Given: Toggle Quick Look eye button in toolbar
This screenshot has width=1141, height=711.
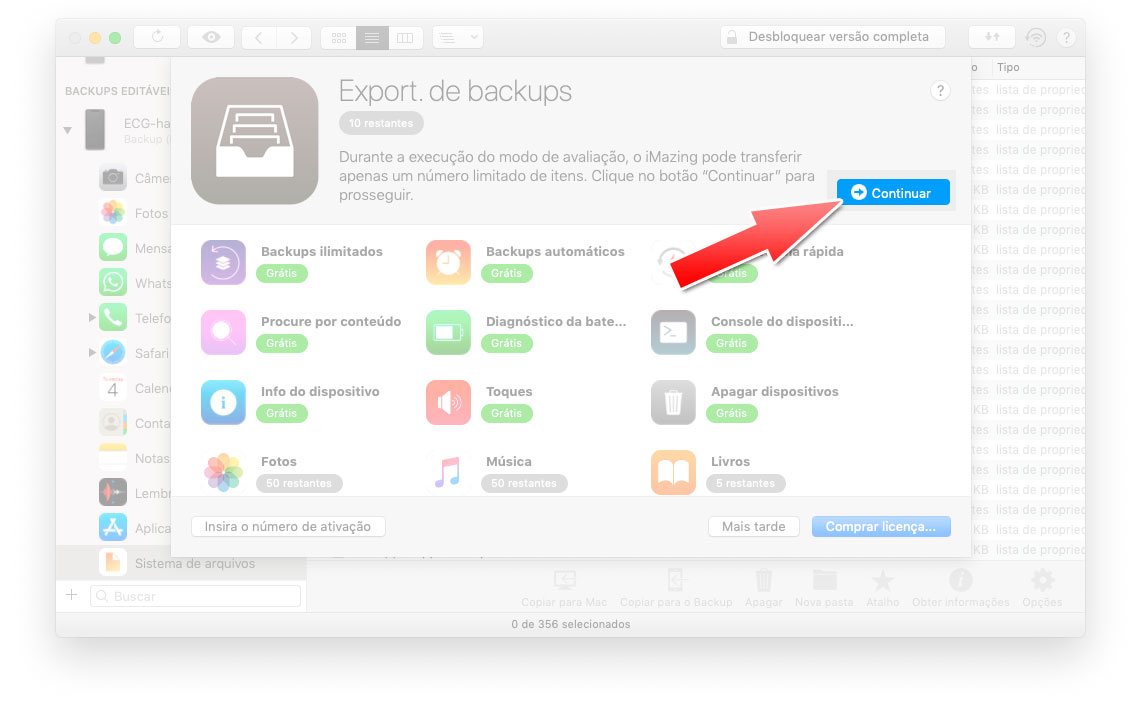Looking at the screenshot, I should click(211, 37).
